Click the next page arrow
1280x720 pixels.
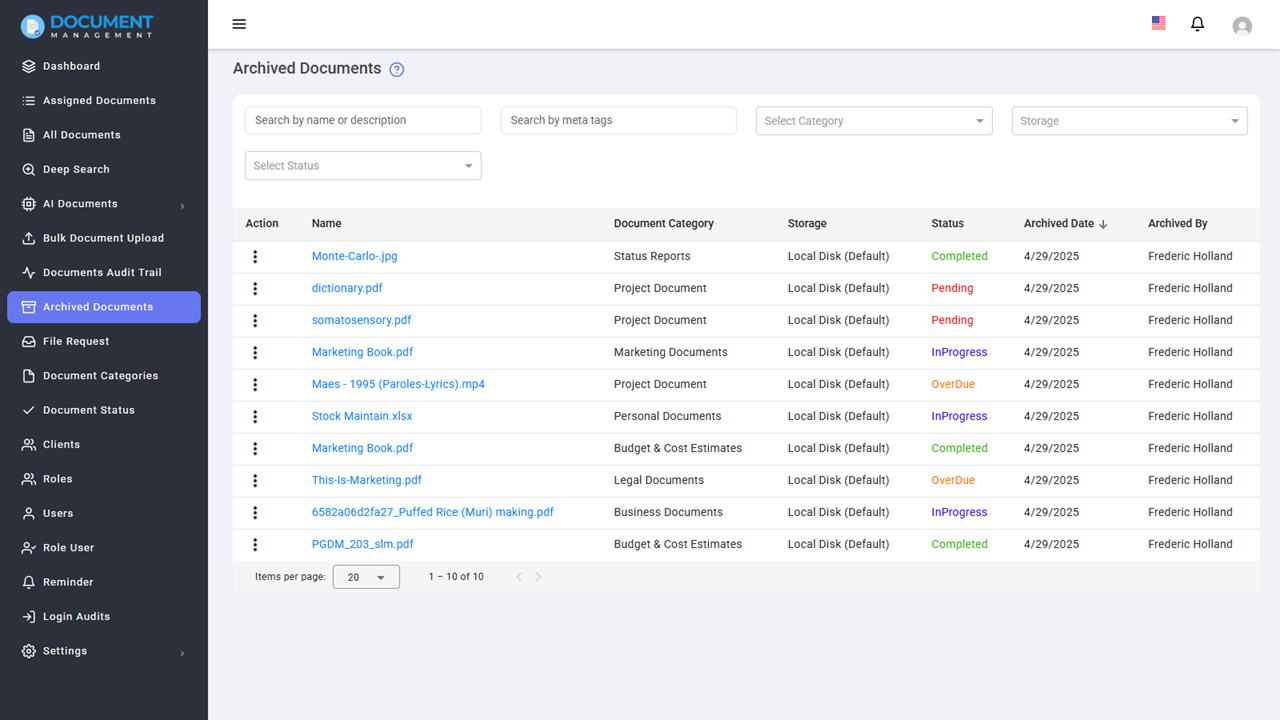(x=538, y=577)
